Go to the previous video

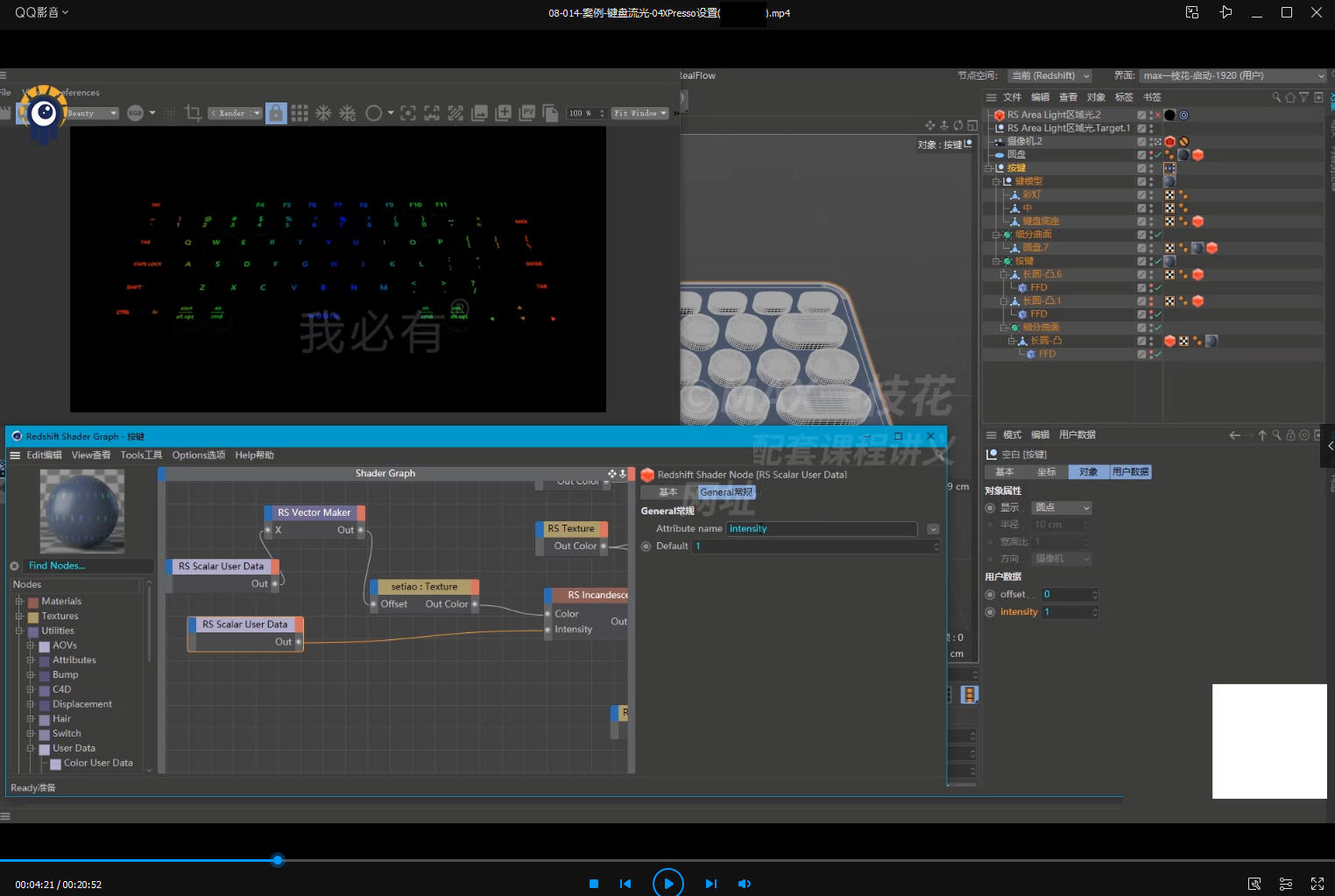[x=625, y=884]
